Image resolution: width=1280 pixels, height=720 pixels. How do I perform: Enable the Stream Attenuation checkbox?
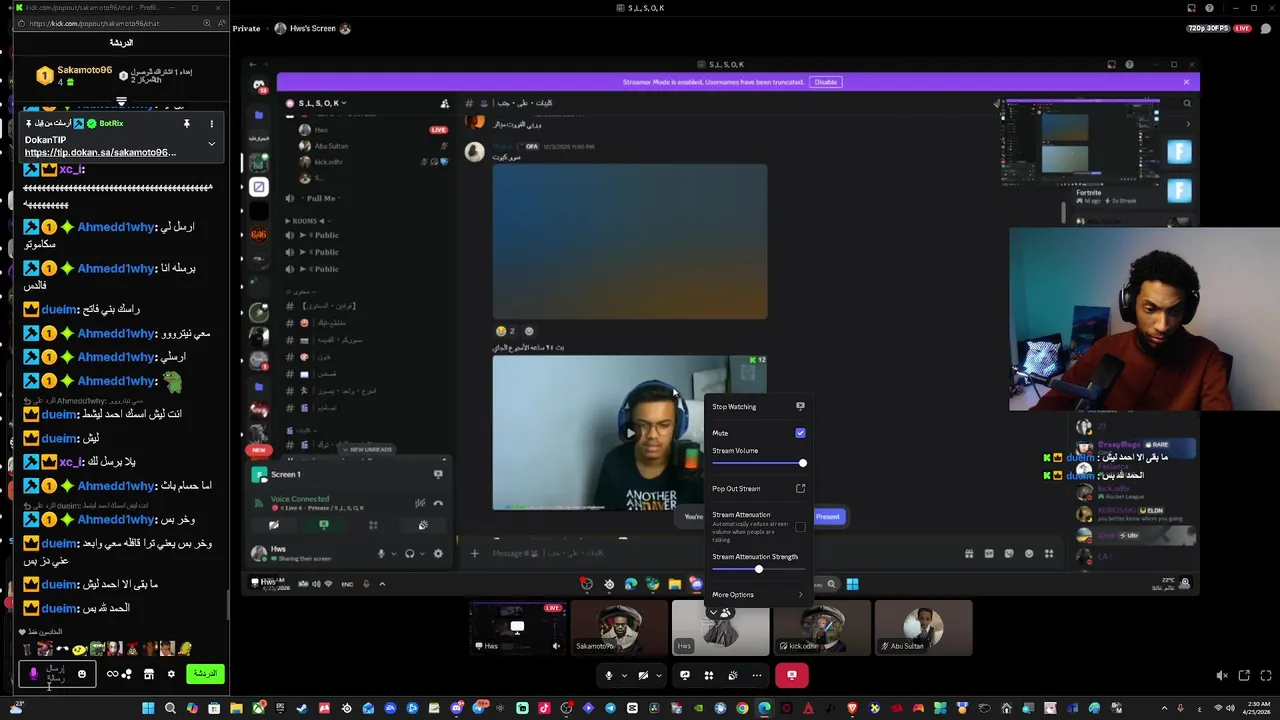[x=800, y=527]
